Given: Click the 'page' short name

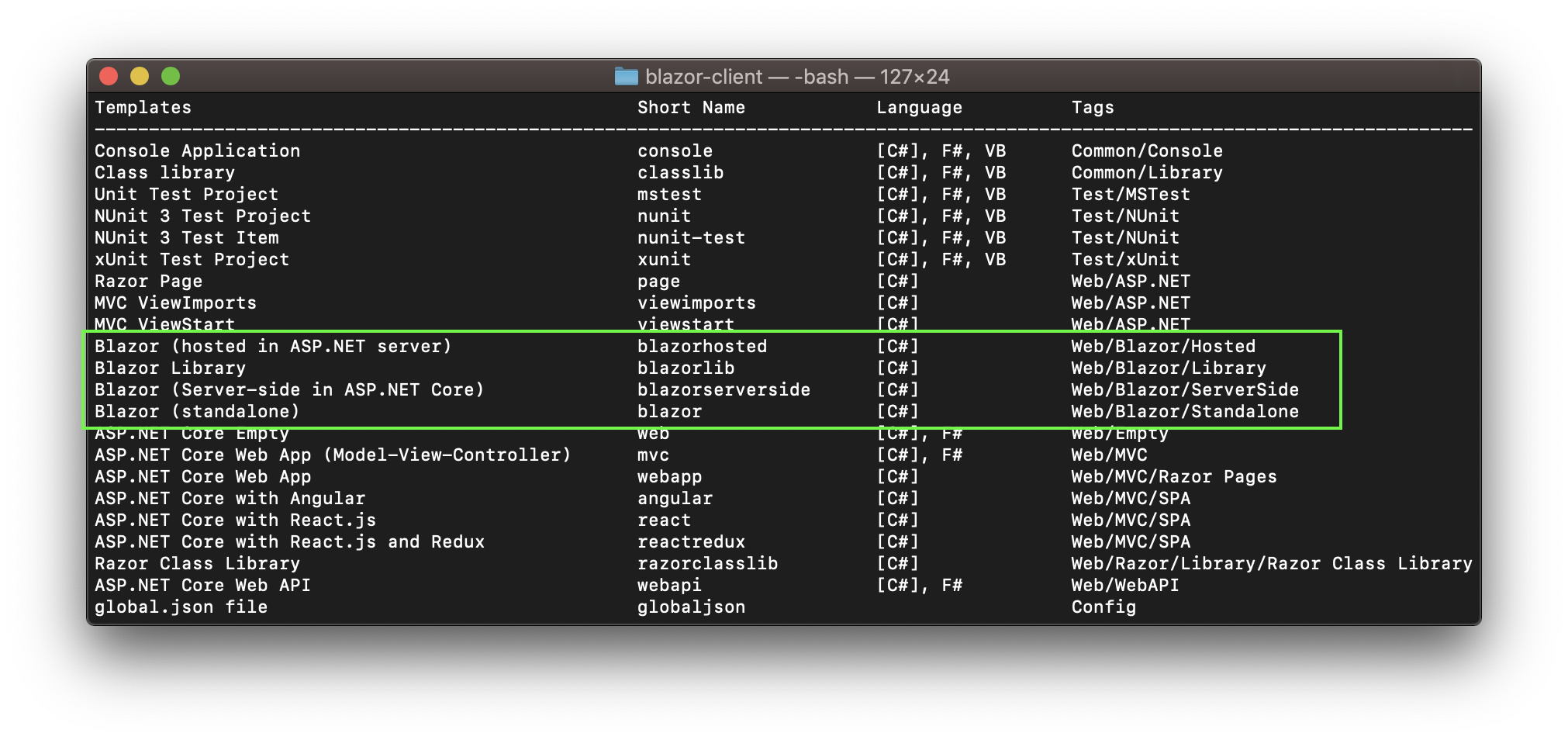Looking at the screenshot, I should [659, 282].
